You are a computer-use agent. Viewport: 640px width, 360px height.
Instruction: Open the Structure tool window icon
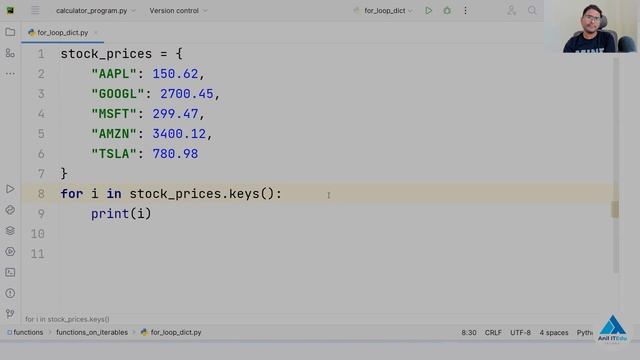click(x=10, y=53)
